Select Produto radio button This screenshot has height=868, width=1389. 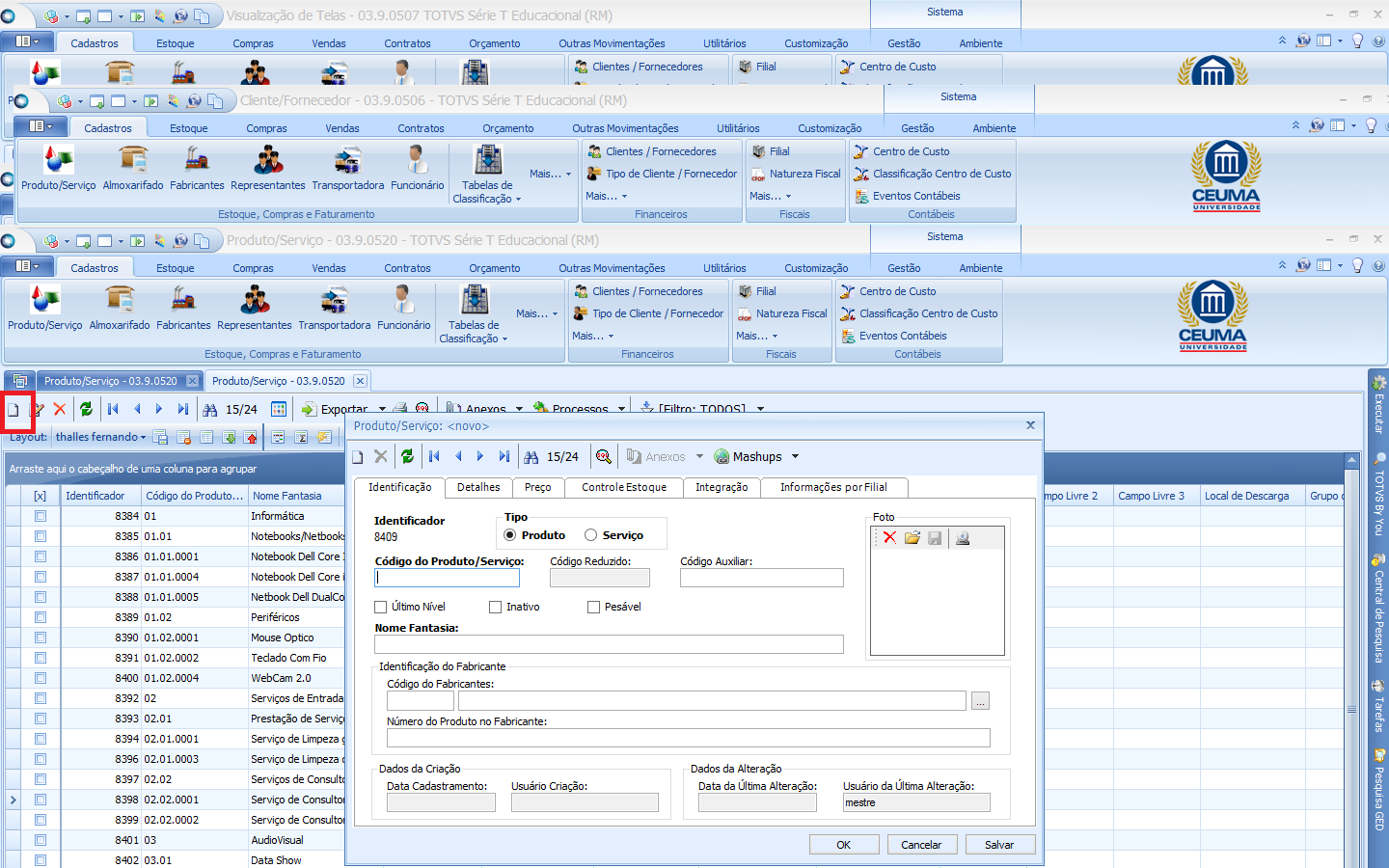tap(510, 535)
